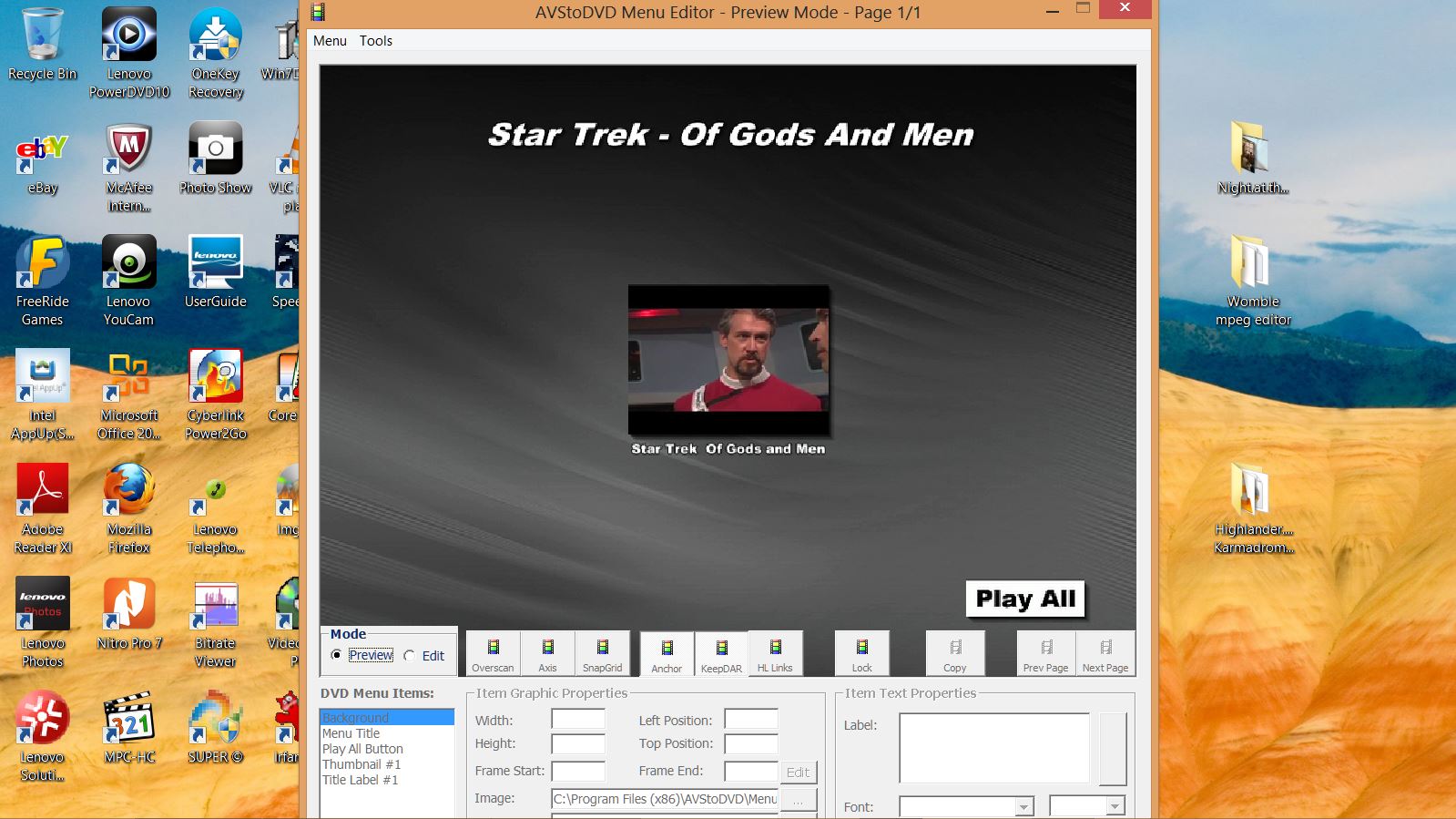Toggle the Axis display button
Viewport: 1456px width, 819px height.
[547, 654]
